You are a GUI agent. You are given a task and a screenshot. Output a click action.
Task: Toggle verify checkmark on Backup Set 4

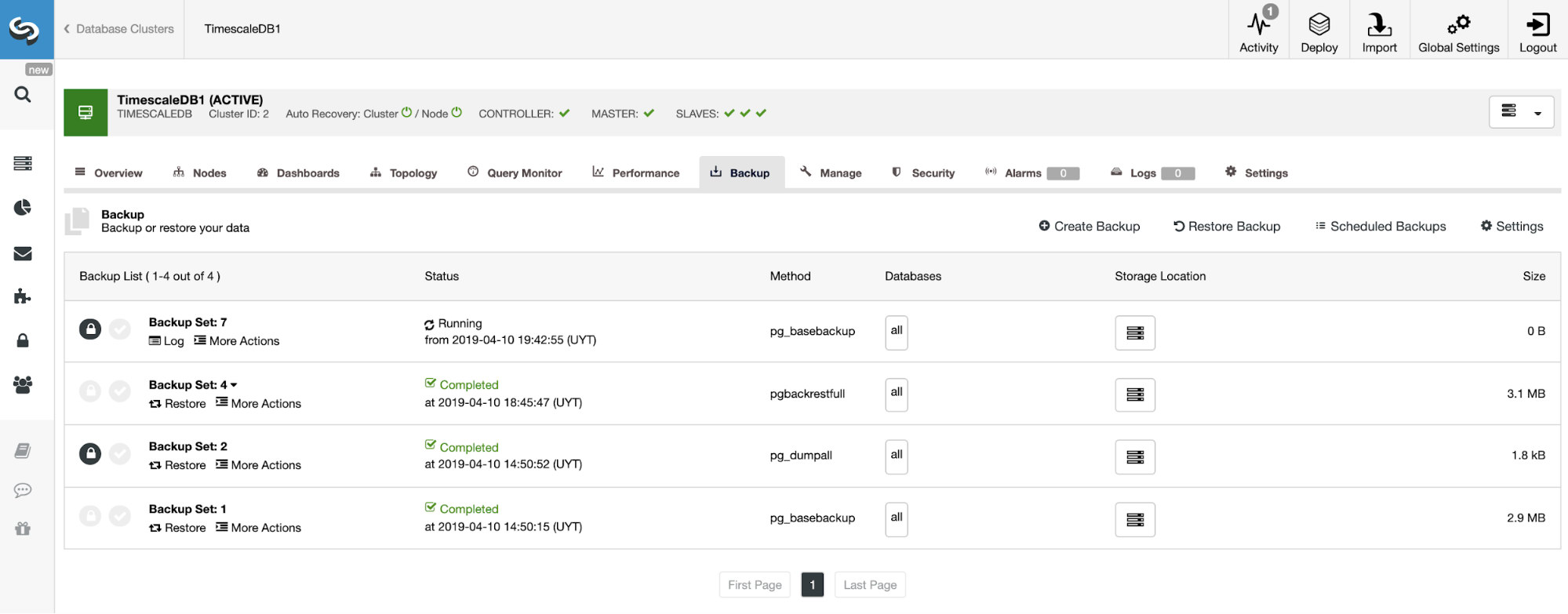(120, 391)
